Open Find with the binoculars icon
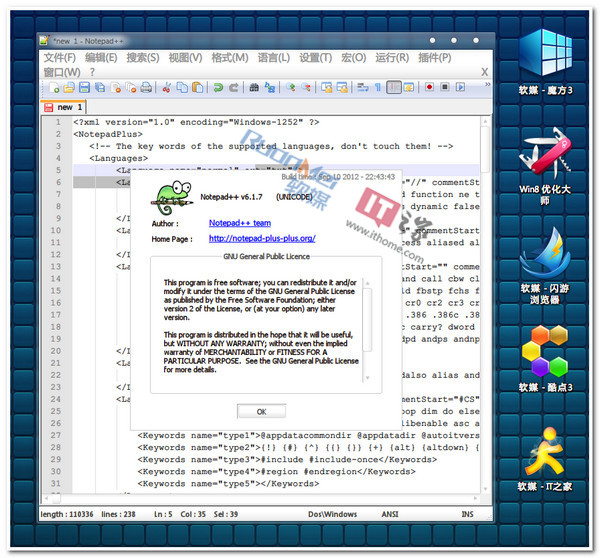600x558 pixels. 254,88
